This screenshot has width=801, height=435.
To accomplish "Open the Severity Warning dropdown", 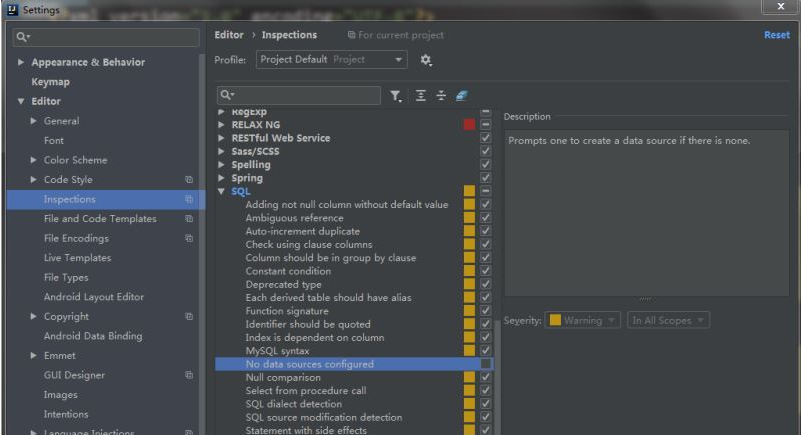I will coord(582,321).
